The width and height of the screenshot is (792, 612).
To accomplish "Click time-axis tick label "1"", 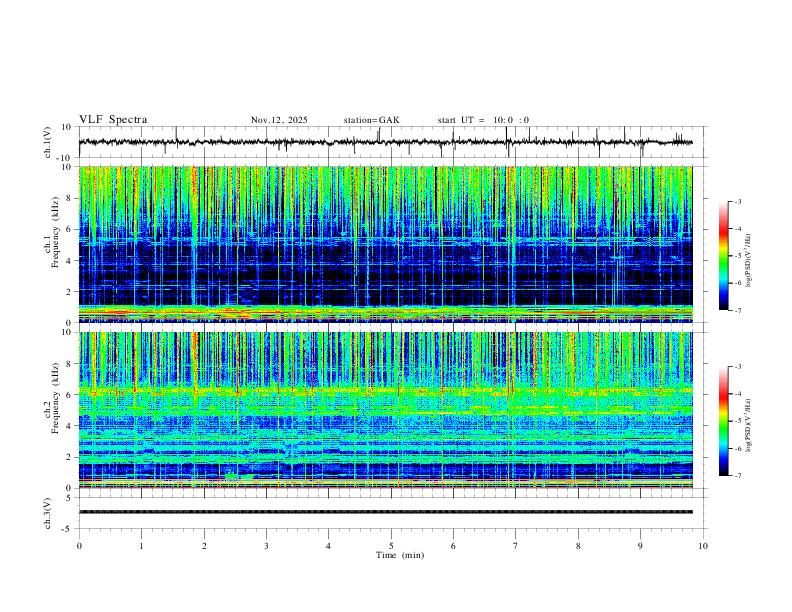I will (141, 546).
